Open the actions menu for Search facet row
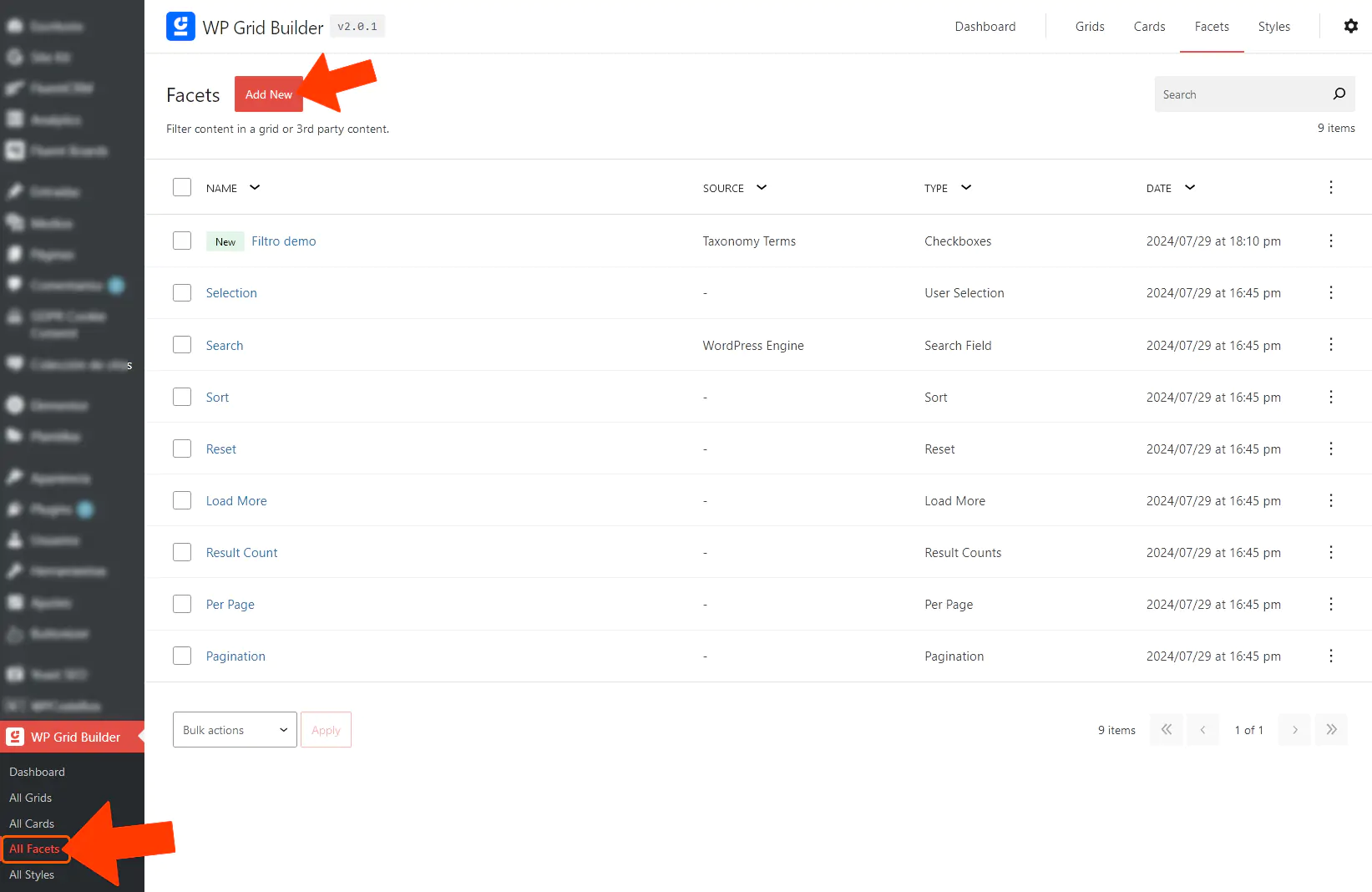Screen dimensions: 1372x892 tap(1330, 344)
